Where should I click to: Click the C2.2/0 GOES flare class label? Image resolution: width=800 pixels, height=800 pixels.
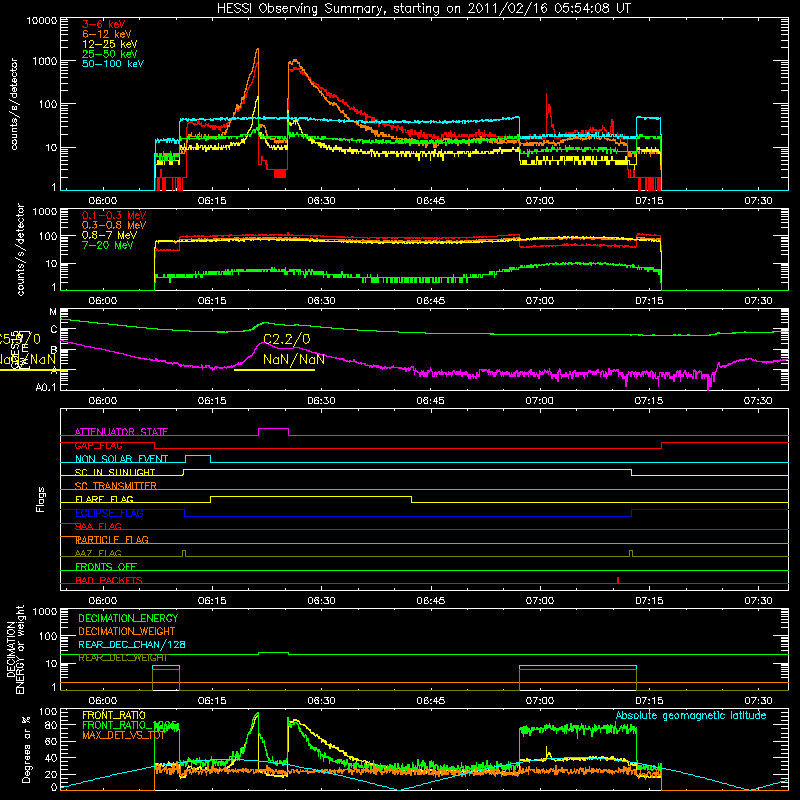click(286, 339)
